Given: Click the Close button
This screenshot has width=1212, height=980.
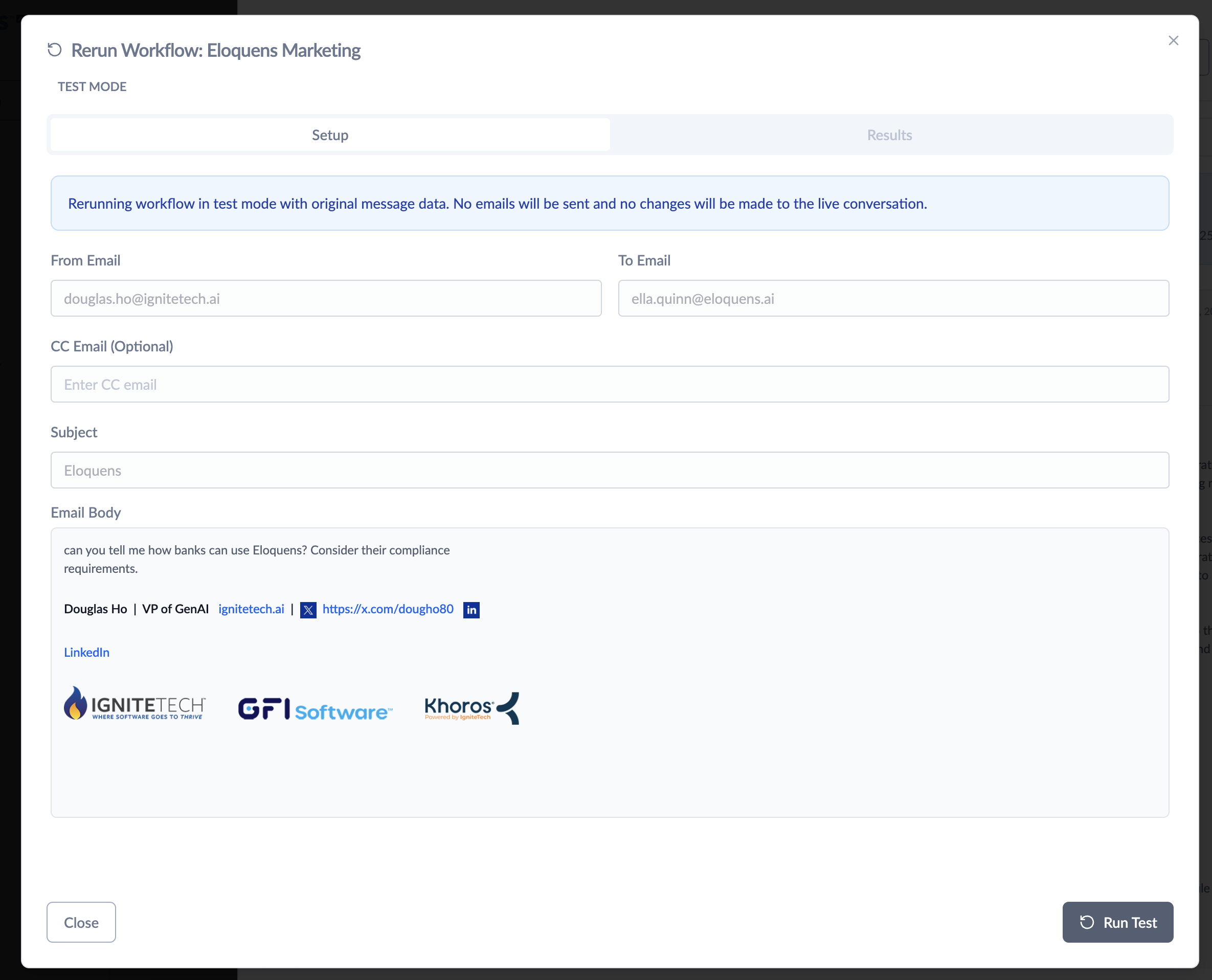Looking at the screenshot, I should pos(81,922).
